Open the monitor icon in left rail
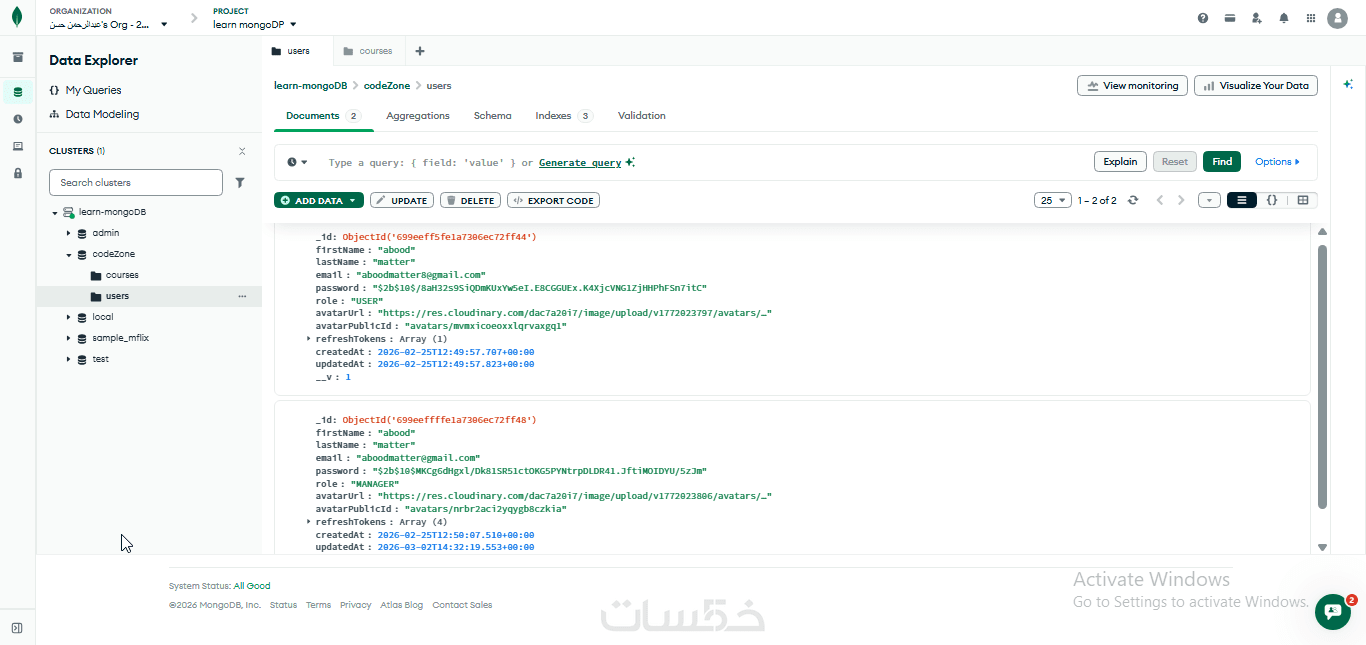Screen dimensions: 1366x645 pos(18,146)
